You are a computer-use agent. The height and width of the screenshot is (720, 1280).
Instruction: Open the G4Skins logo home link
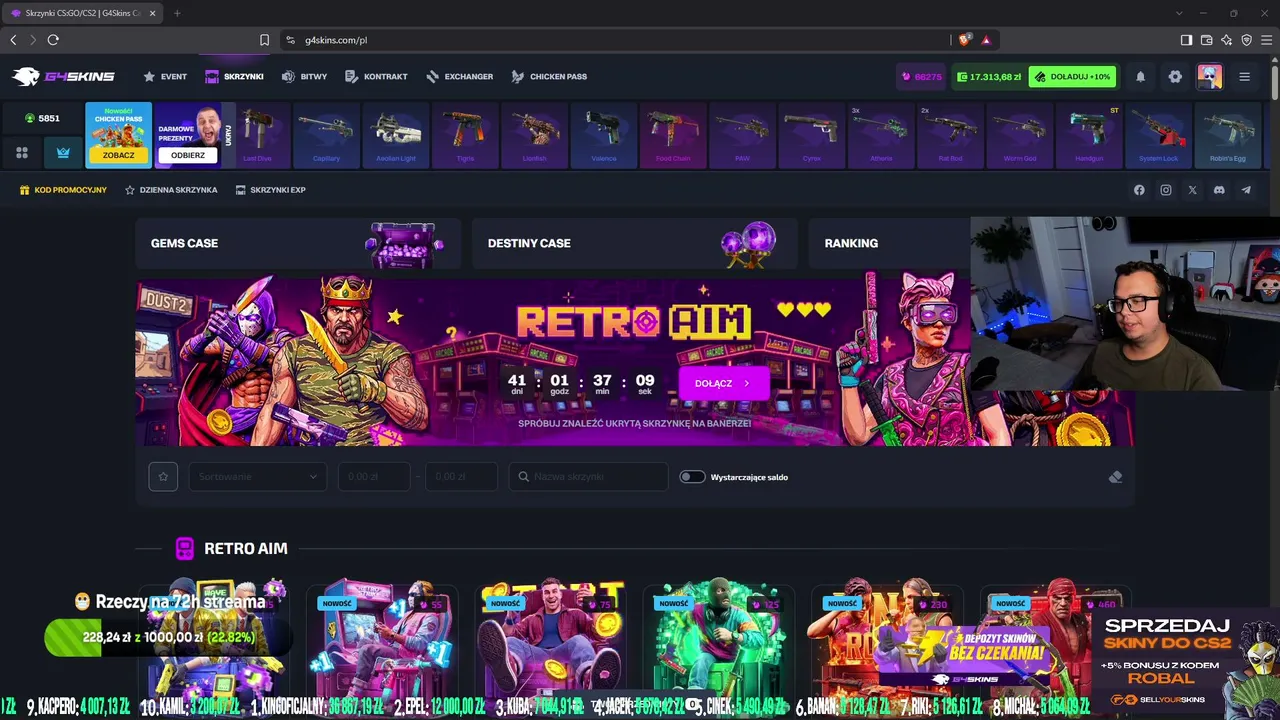pyautogui.click(x=63, y=77)
